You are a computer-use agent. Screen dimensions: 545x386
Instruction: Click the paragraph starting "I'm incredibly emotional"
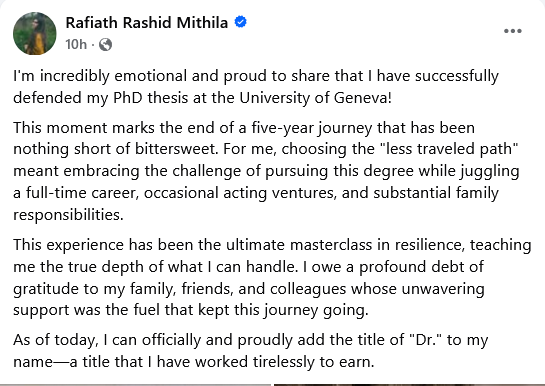256,87
